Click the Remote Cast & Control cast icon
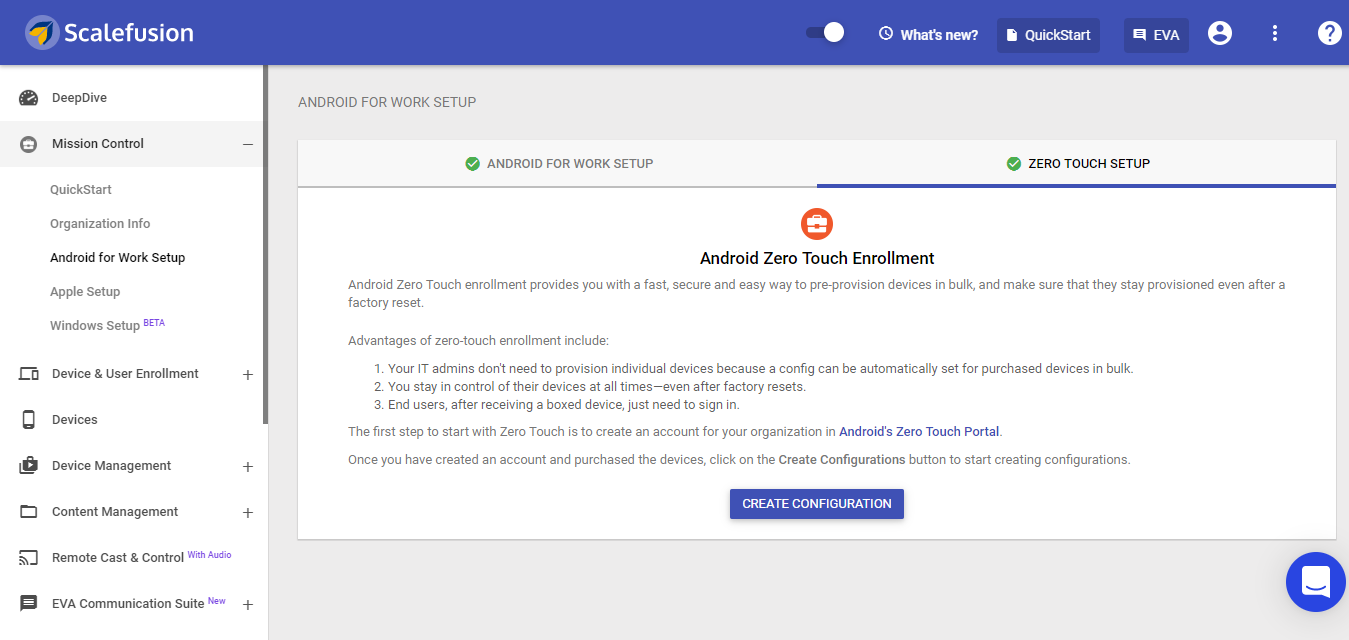 point(29,558)
